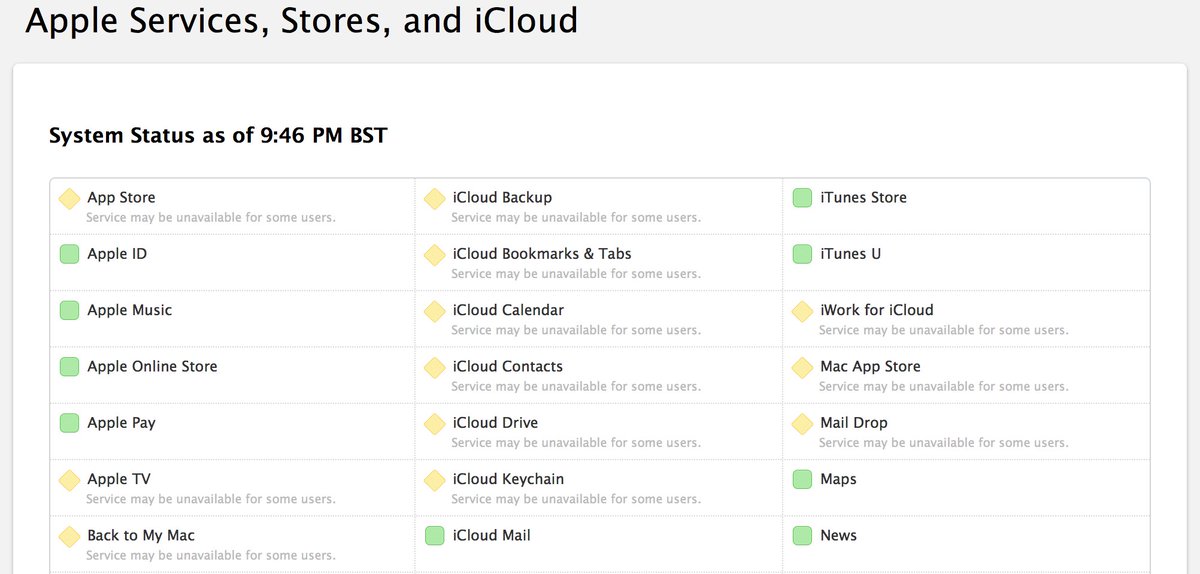This screenshot has height=574, width=1200.
Task: Open iCloud Bookmarks & Tabs status entry
Action: [x=599, y=263]
